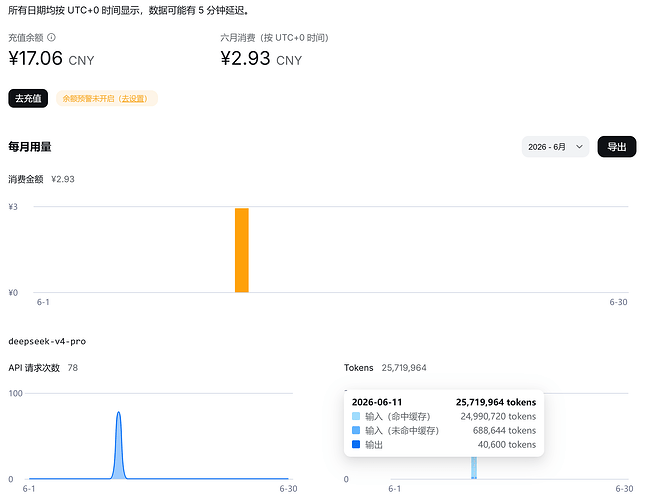Click the 输入（命中缓存）light blue swatch

point(356,416)
